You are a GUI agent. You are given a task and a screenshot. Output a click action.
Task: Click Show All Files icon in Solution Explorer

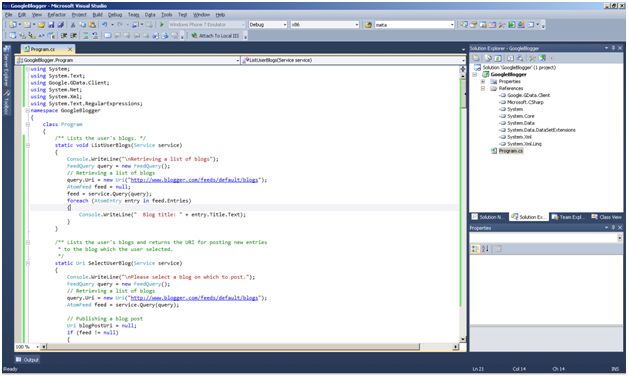point(488,58)
